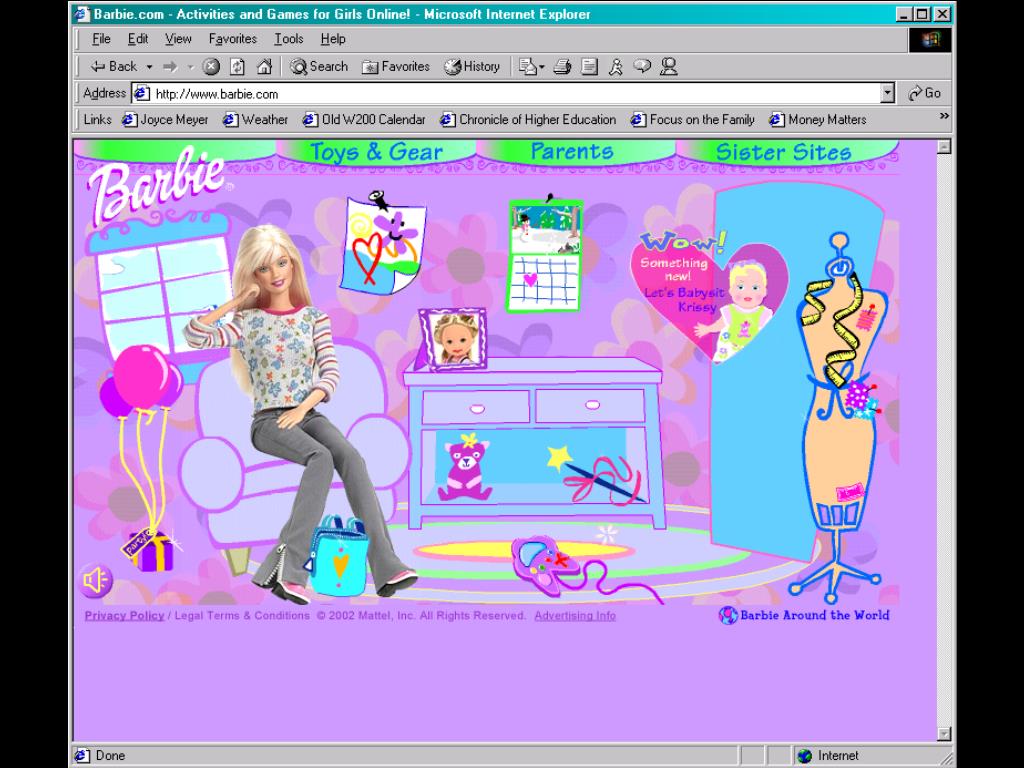
Task: Open the Back history dropdown arrow
Action: [149, 67]
